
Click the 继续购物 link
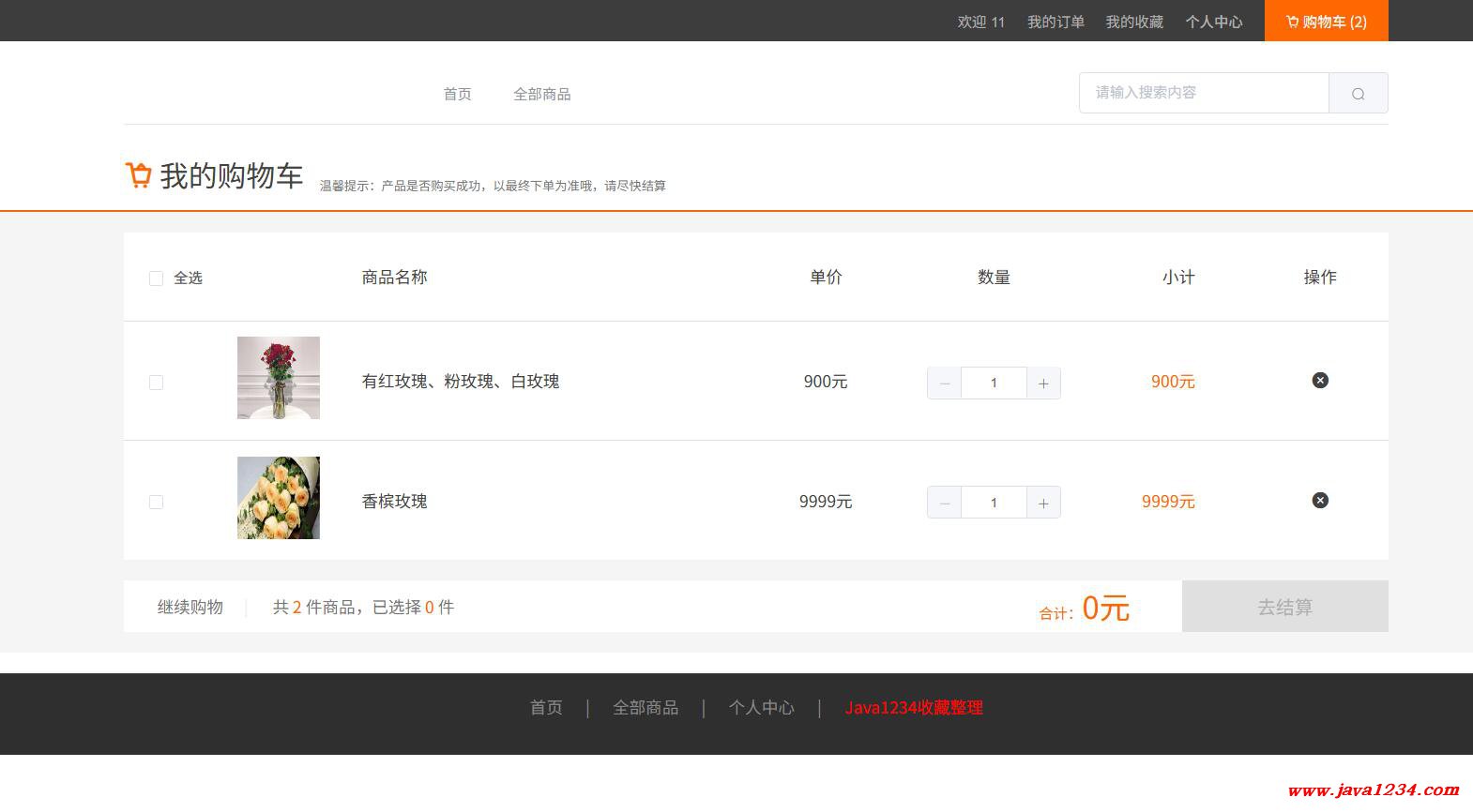tap(190, 607)
